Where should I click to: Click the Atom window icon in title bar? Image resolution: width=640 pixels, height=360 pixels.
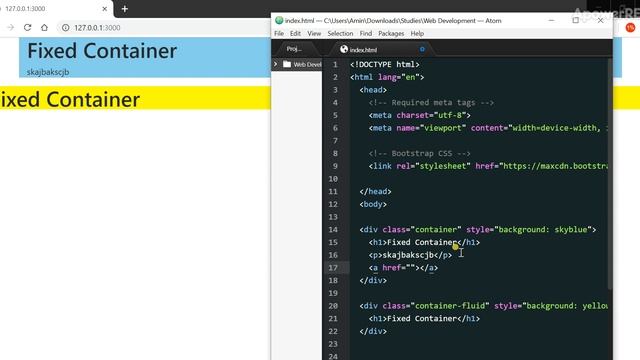click(279, 20)
